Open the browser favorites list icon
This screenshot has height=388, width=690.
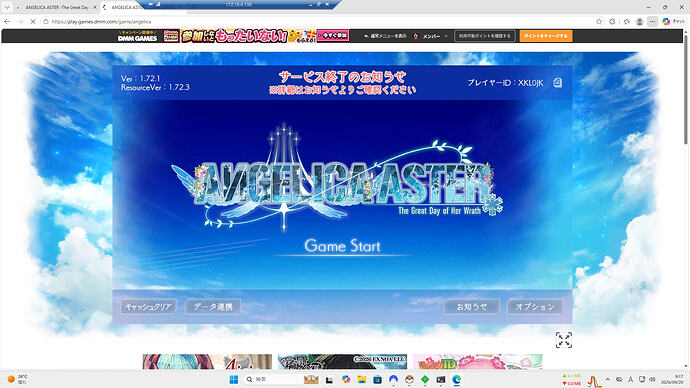(627, 21)
